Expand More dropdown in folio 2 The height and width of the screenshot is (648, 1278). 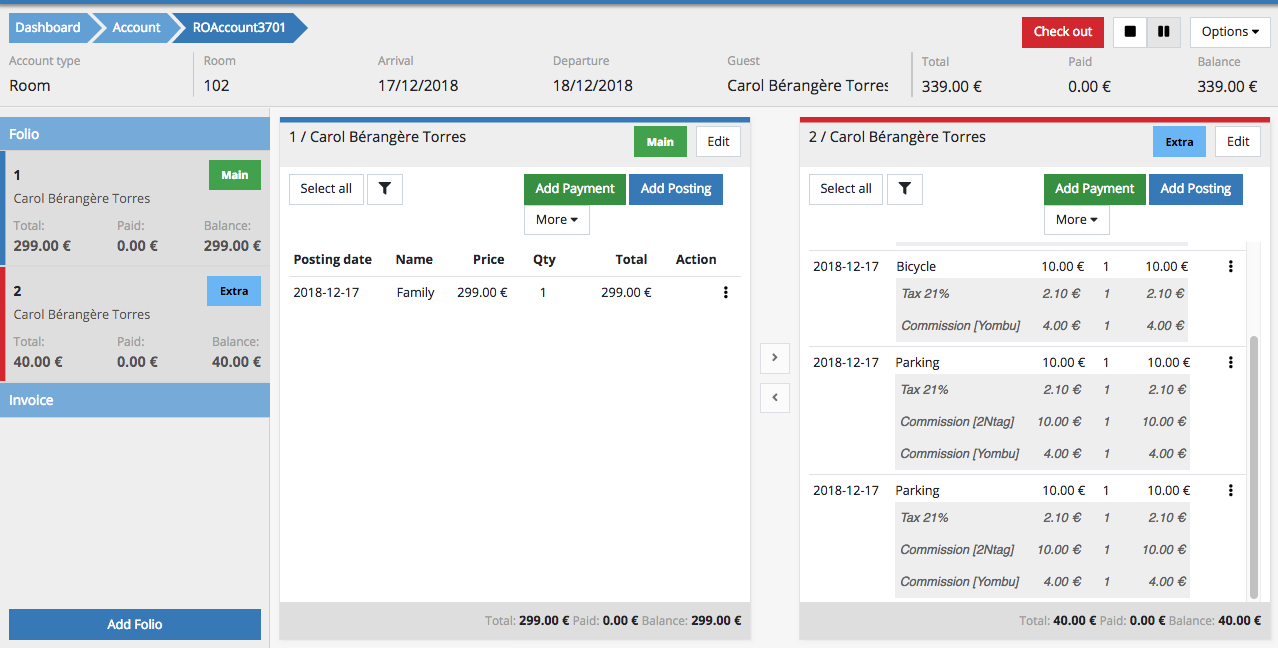pyautogui.click(x=1076, y=220)
